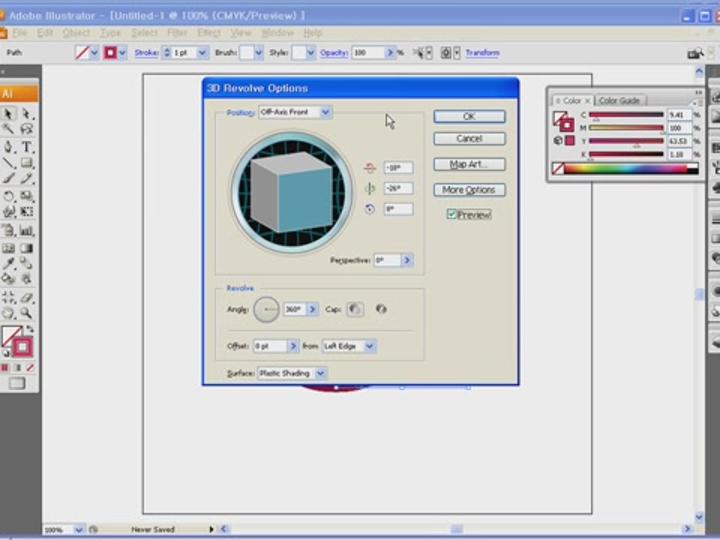Image resolution: width=720 pixels, height=540 pixels.
Task: Select the Pencil tool
Action: coord(27,178)
